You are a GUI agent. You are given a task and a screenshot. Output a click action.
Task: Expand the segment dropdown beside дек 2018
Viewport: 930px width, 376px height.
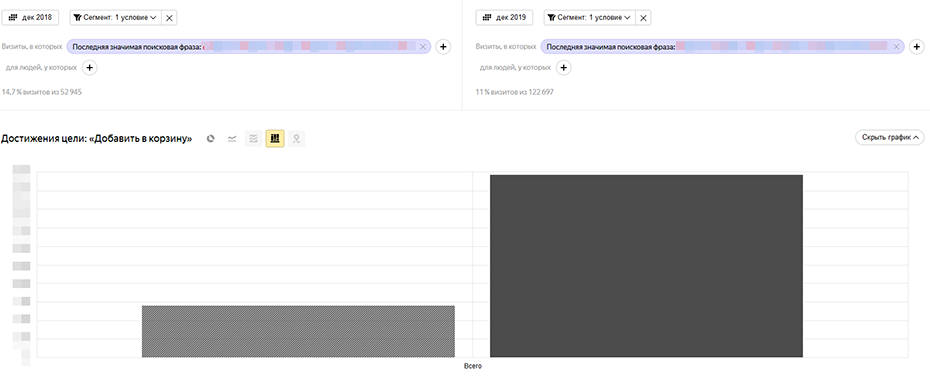tap(115, 18)
